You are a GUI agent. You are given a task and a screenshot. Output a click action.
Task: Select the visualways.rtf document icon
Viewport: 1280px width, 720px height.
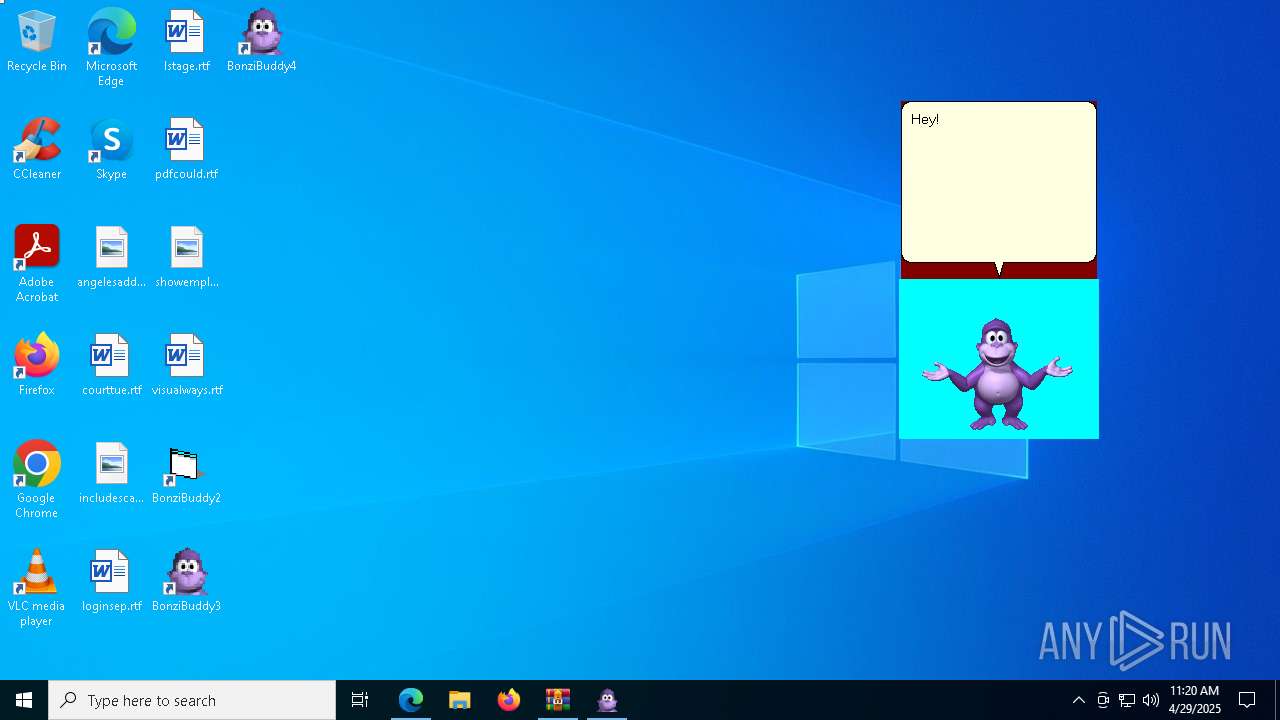coord(186,365)
